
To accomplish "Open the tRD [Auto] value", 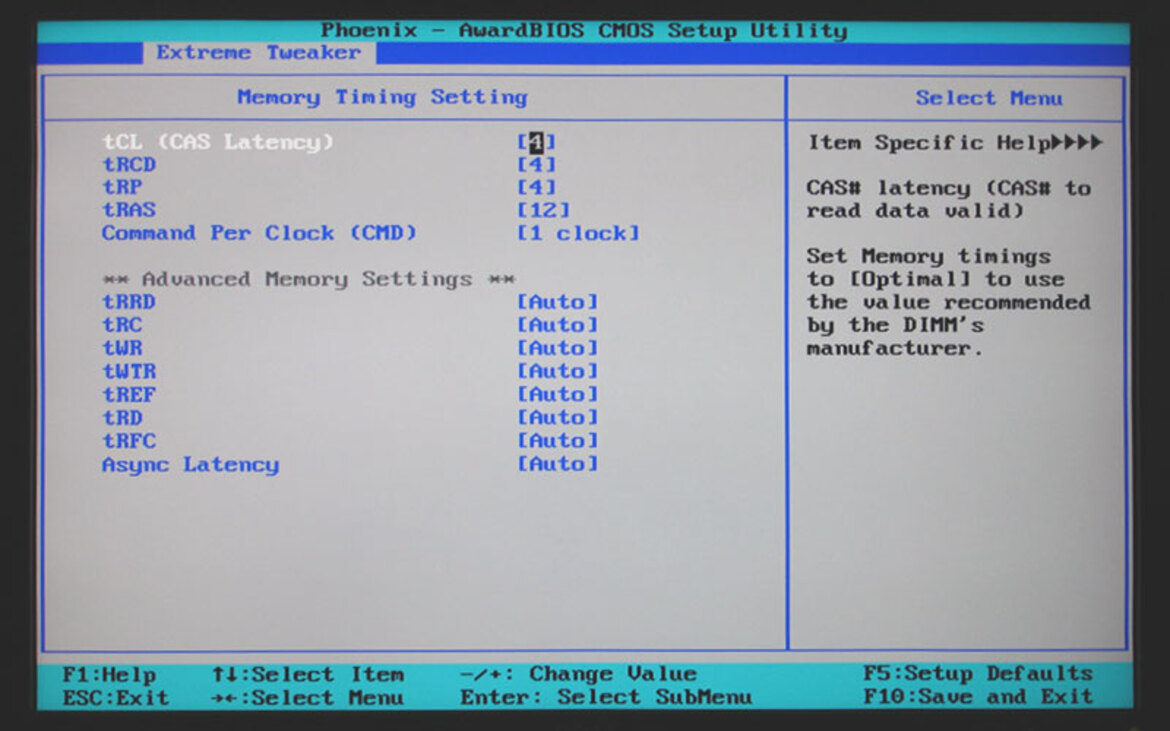I will click(557, 418).
